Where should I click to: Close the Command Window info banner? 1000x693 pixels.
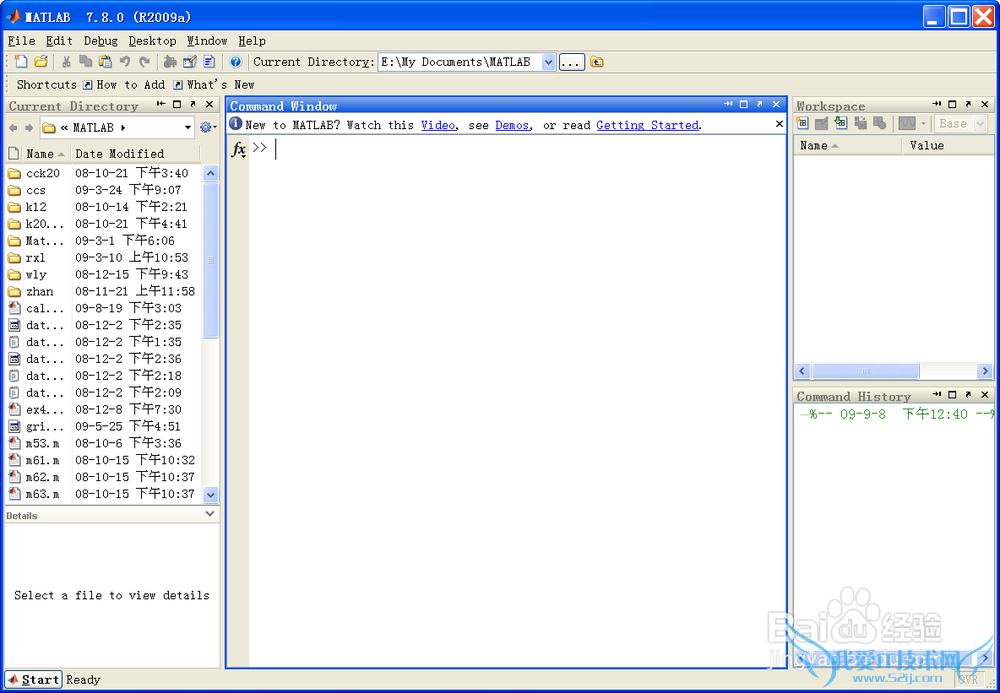pyautogui.click(x=778, y=125)
